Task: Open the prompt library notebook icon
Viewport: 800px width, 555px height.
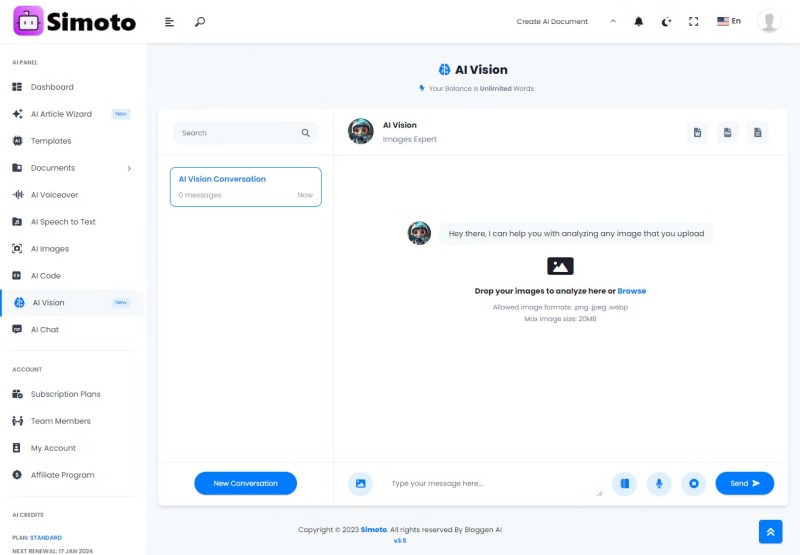Action: (624, 484)
